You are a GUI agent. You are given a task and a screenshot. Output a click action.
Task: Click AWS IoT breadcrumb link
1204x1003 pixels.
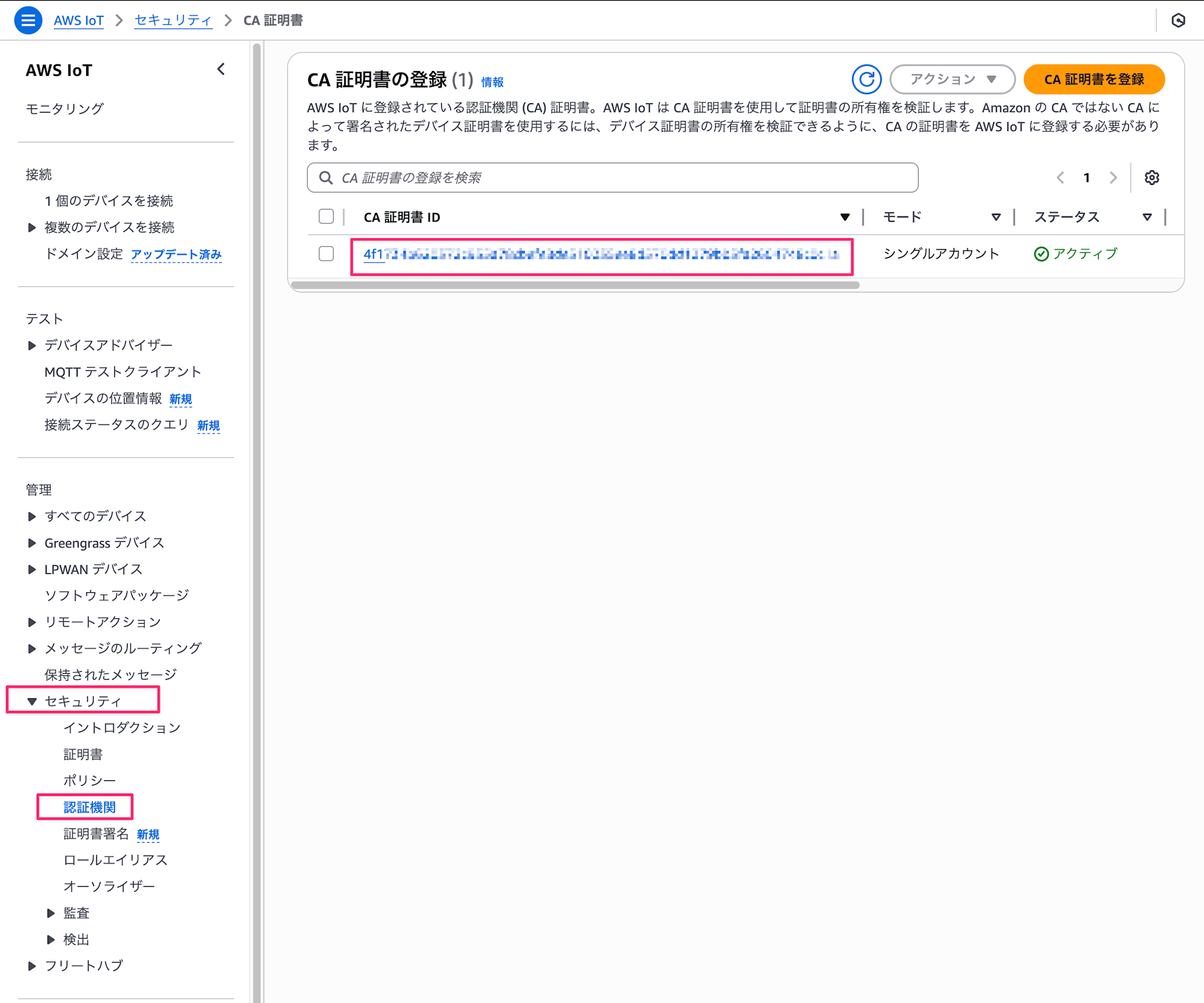(78, 20)
